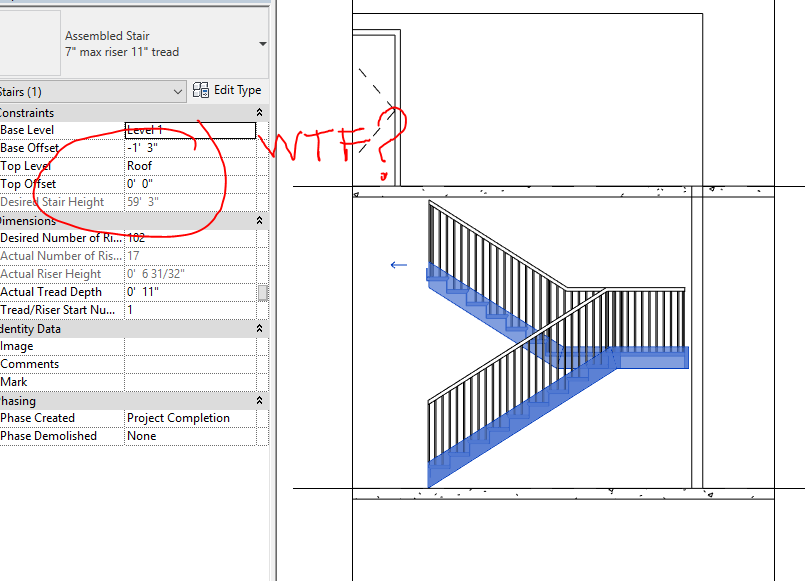Open the Stairs (1) element filter dropdown
This screenshot has height=581, width=805.
click(x=177, y=90)
